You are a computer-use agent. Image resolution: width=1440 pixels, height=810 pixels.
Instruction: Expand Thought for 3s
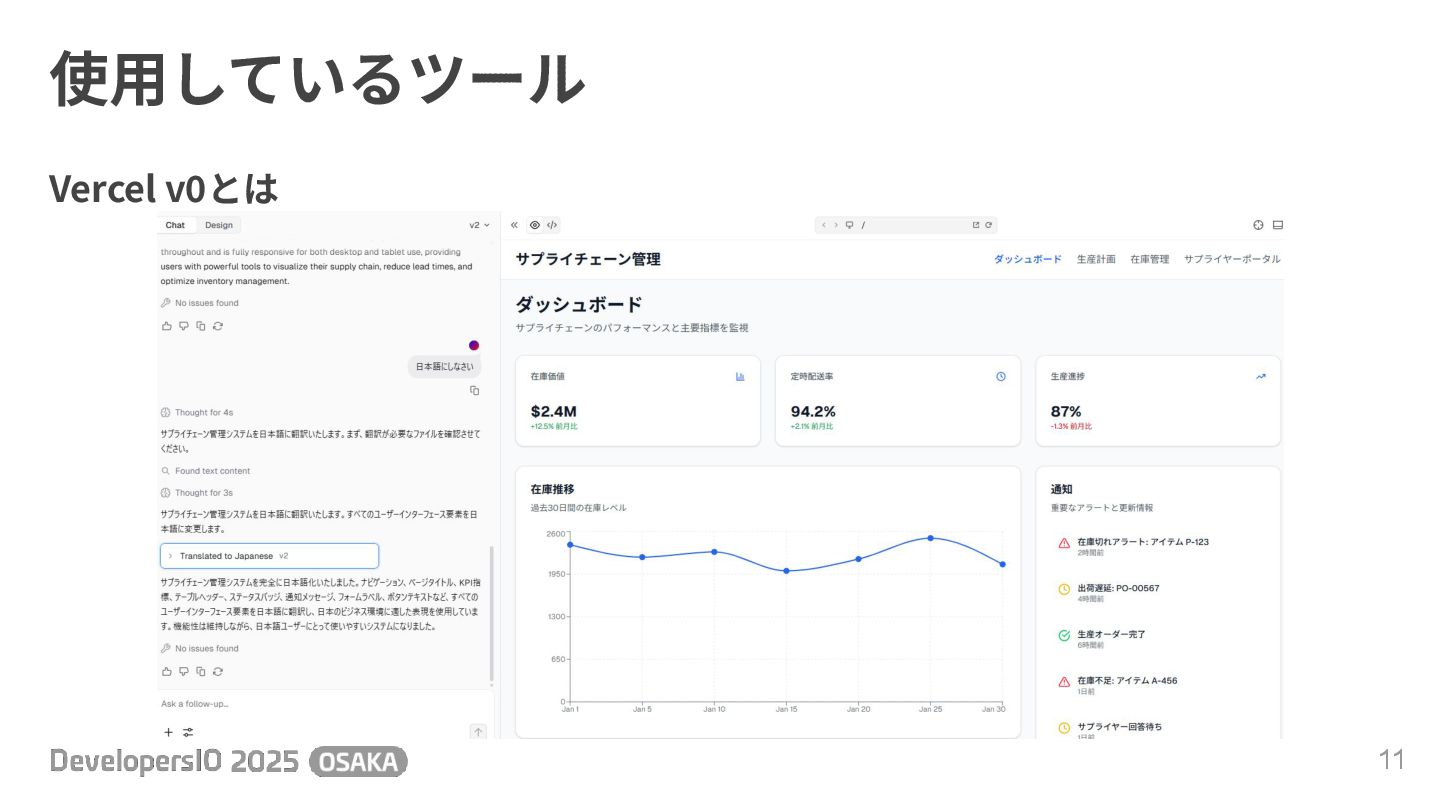tap(197, 493)
